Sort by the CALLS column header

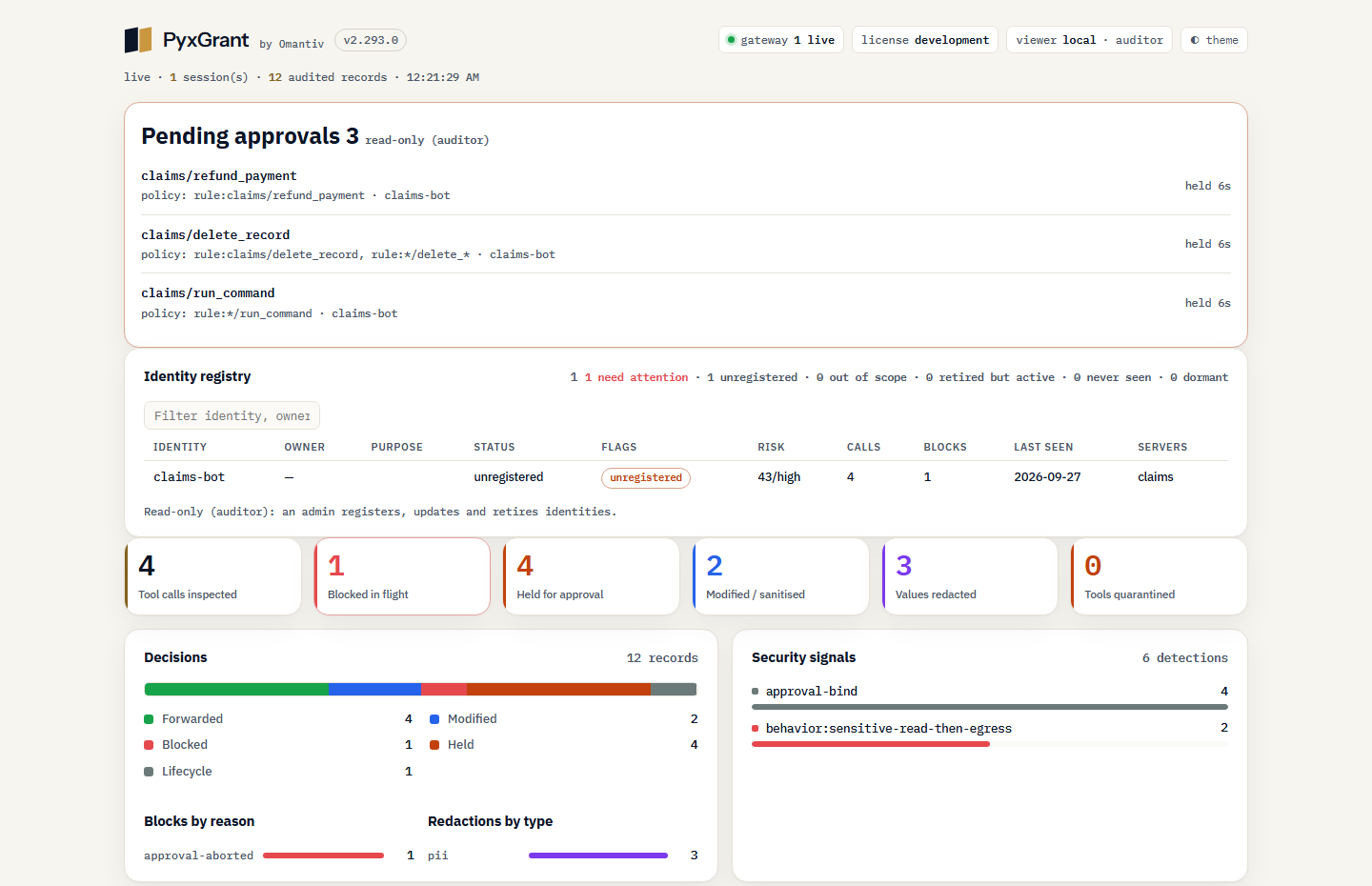coord(863,447)
